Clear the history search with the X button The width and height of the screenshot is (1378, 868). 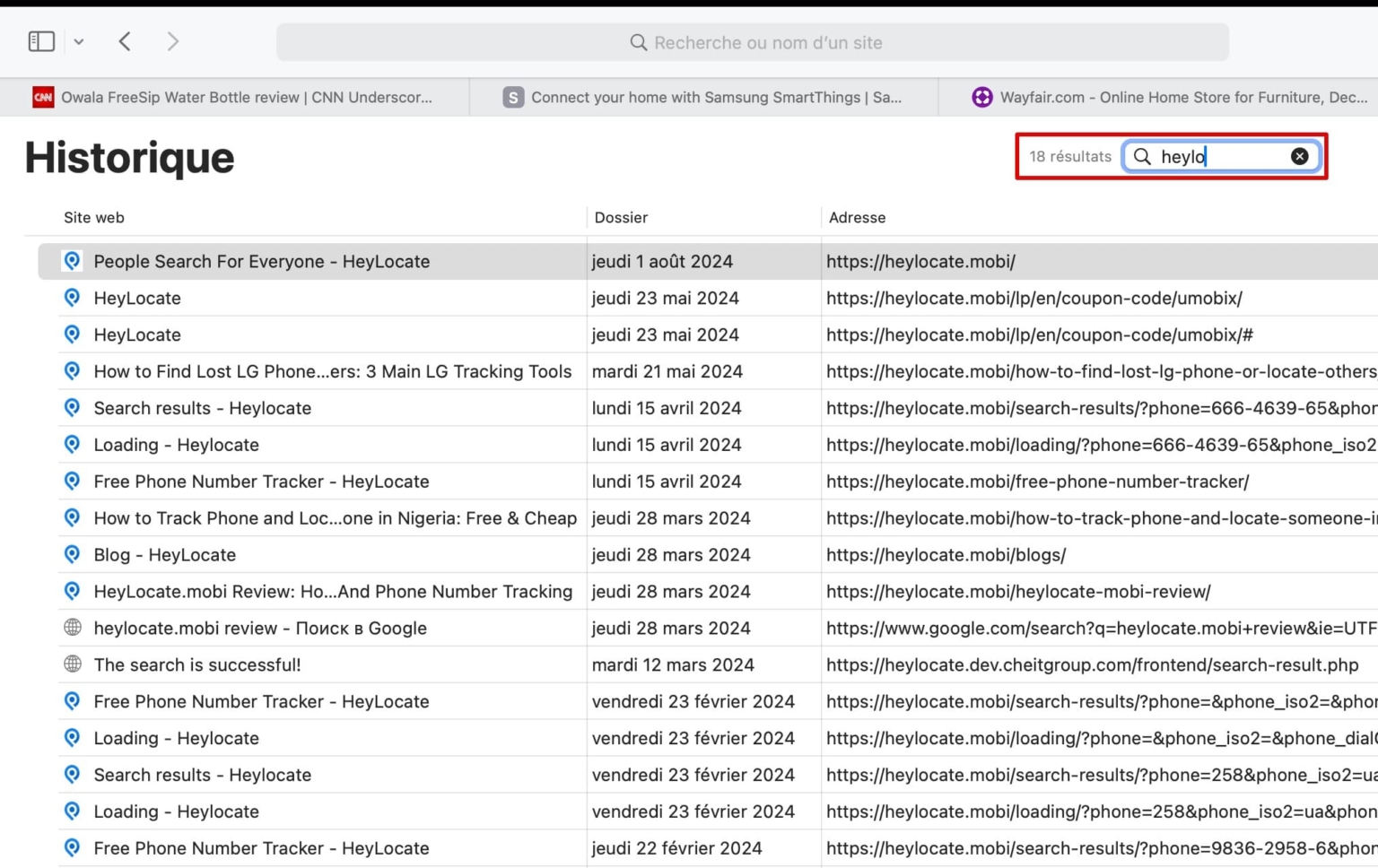(1299, 156)
